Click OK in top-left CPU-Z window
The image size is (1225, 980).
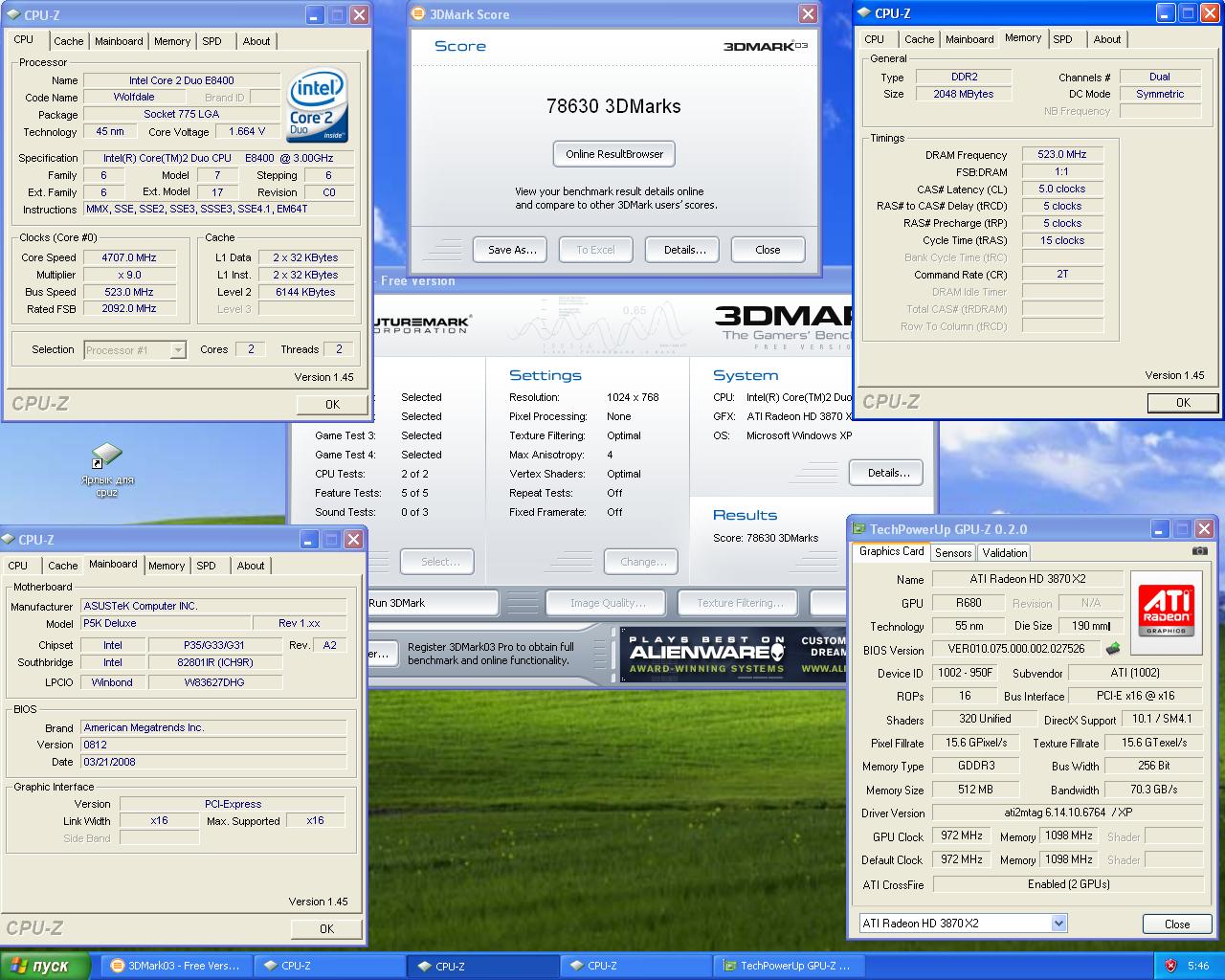point(332,404)
